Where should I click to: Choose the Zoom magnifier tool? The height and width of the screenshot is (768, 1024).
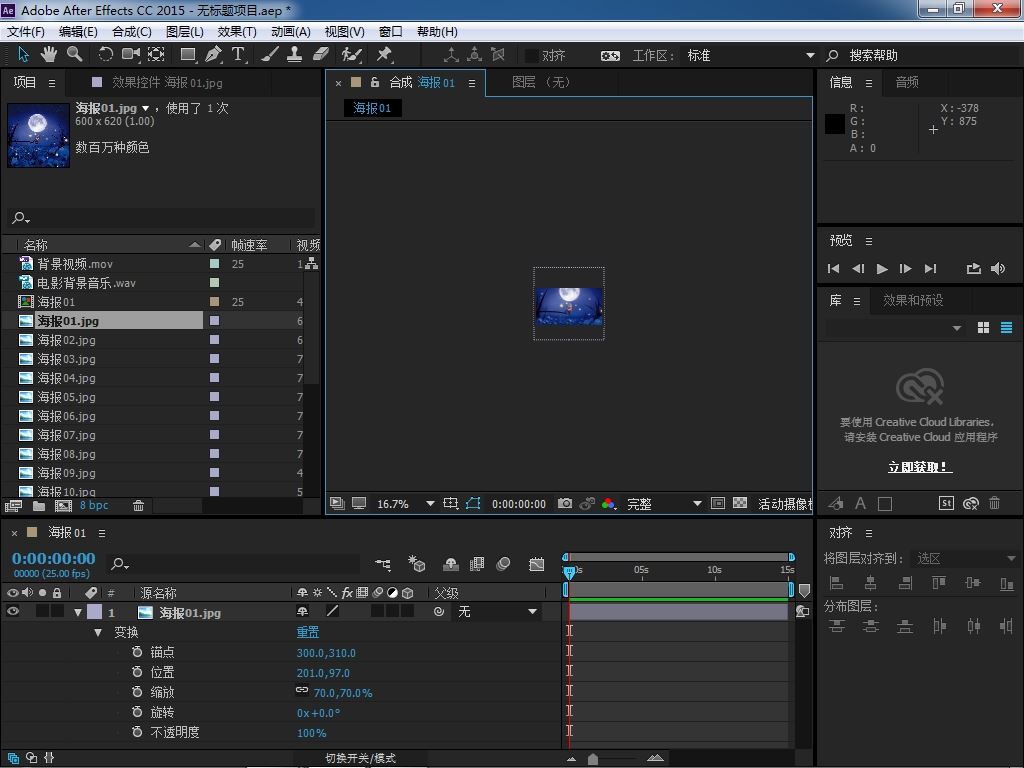tap(74, 54)
